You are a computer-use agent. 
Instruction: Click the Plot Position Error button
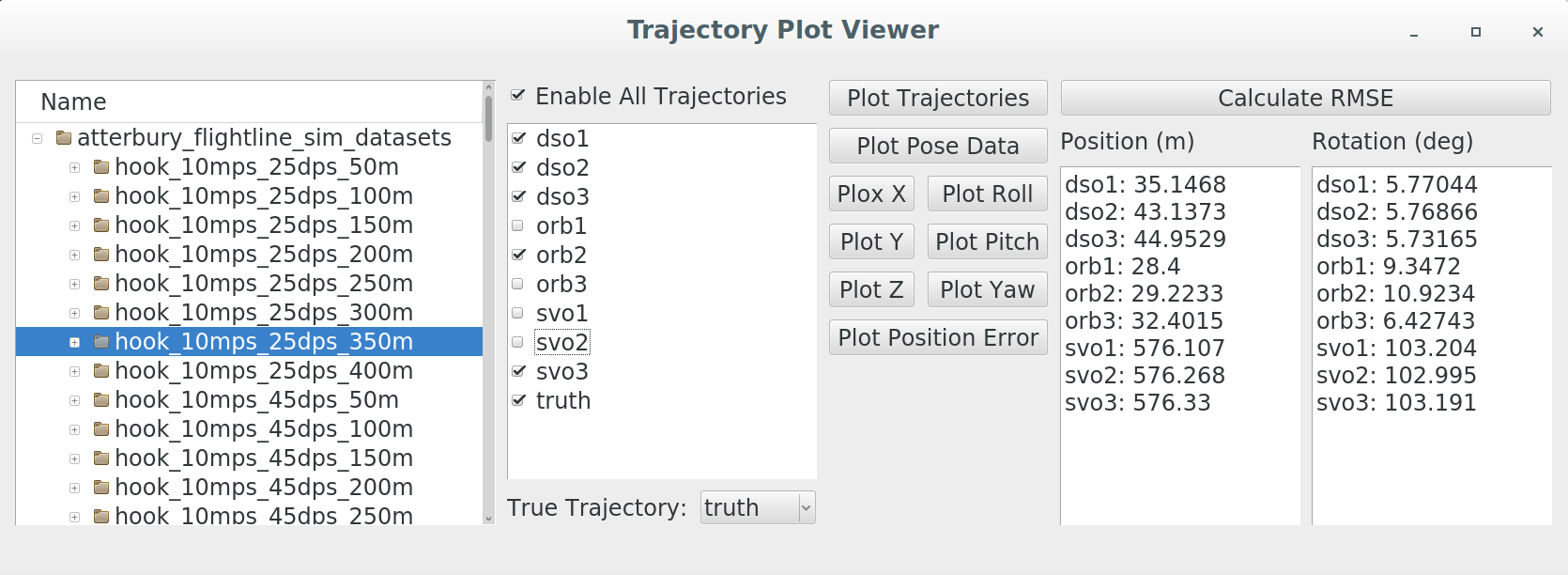click(x=937, y=338)
